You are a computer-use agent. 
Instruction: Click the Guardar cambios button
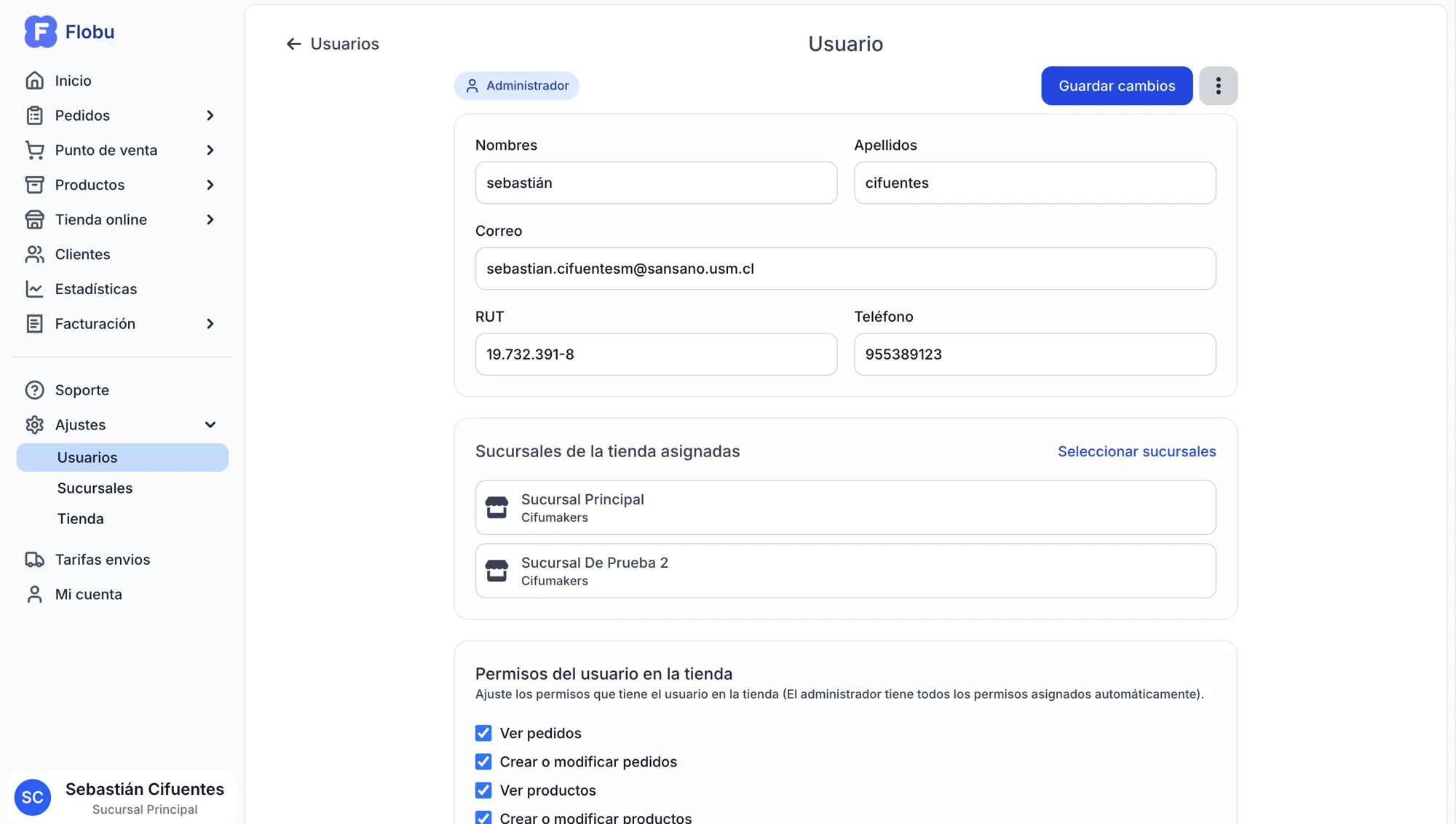point(1116,86)
